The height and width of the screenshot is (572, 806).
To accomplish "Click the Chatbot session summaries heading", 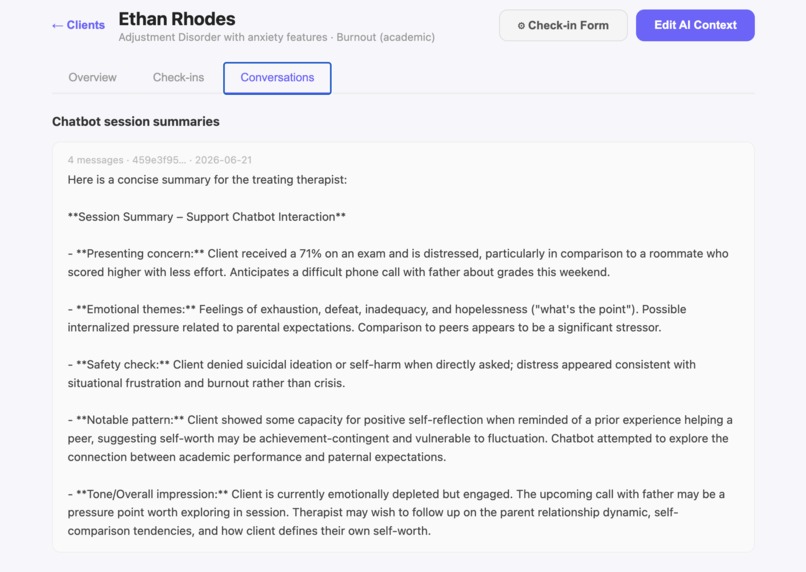I will (136, 122).
